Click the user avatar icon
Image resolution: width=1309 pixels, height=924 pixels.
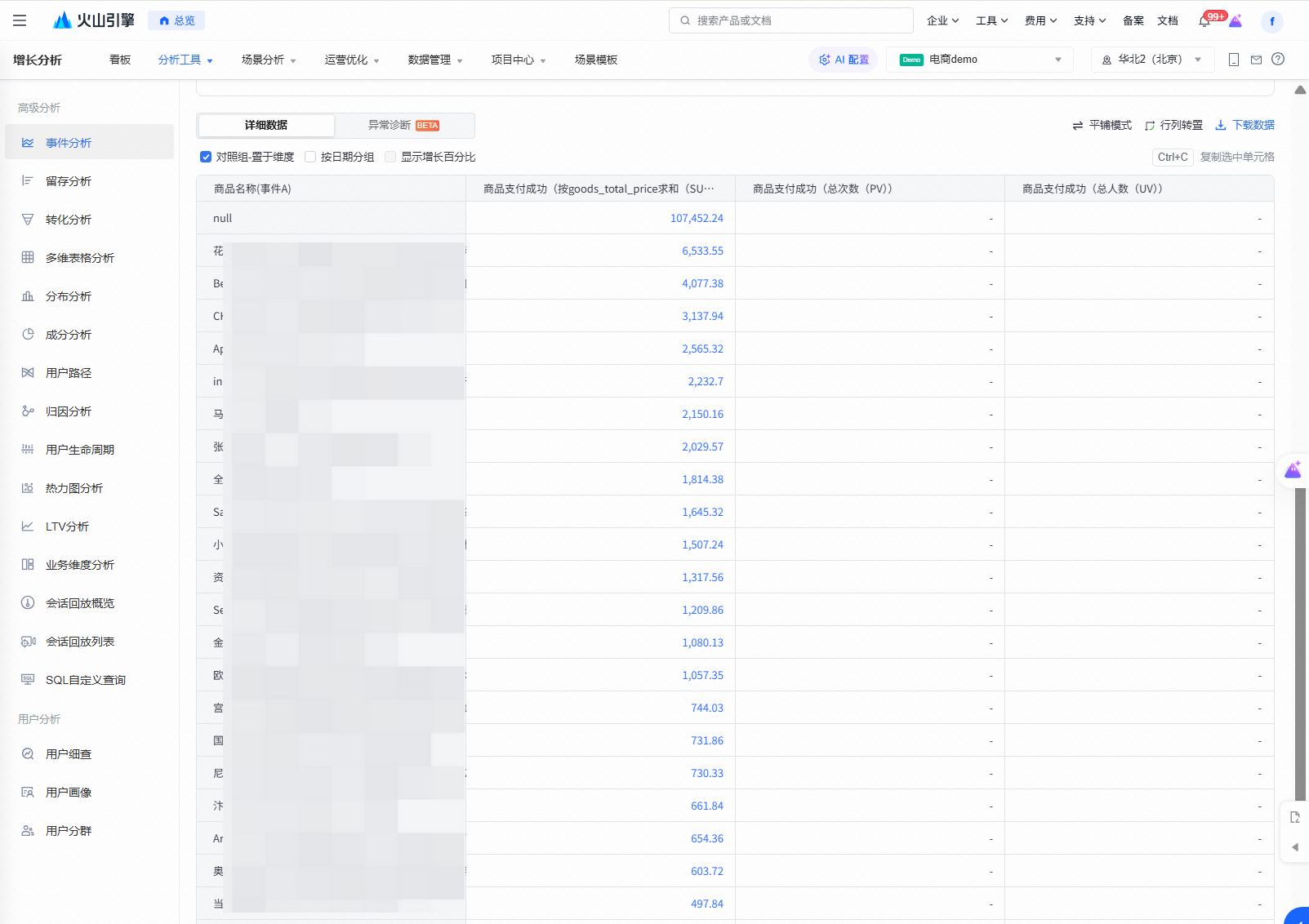click(1271, 21)
